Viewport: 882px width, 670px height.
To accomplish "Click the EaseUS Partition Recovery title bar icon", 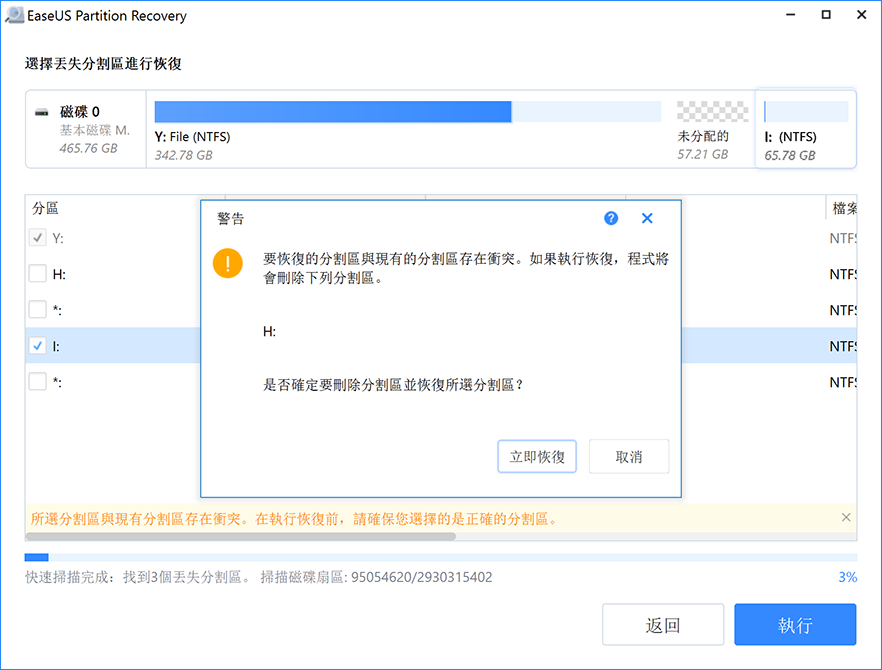I will (14, 15).
